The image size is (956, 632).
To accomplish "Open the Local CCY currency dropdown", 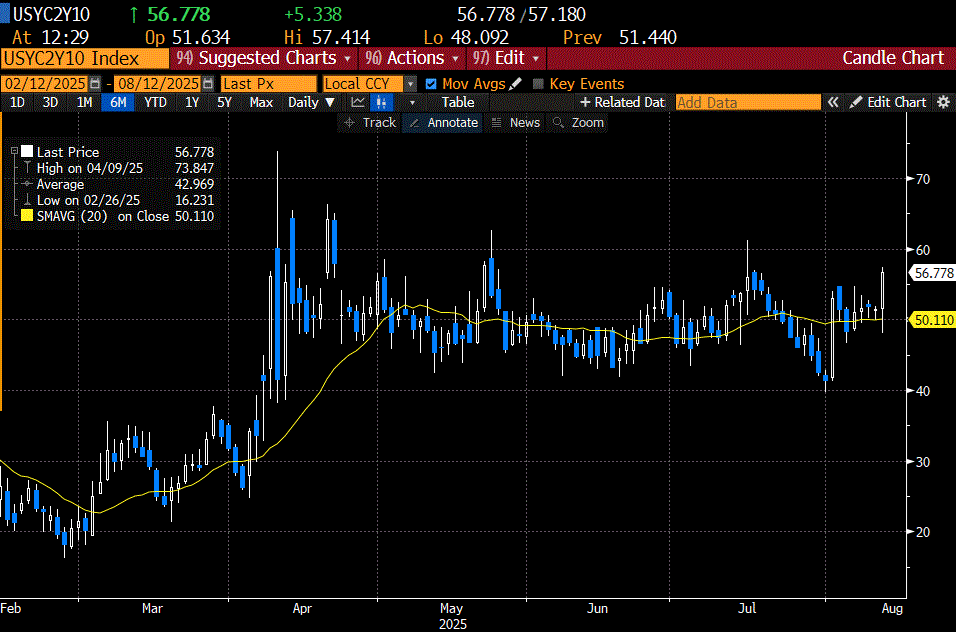I will click(410, 84).
